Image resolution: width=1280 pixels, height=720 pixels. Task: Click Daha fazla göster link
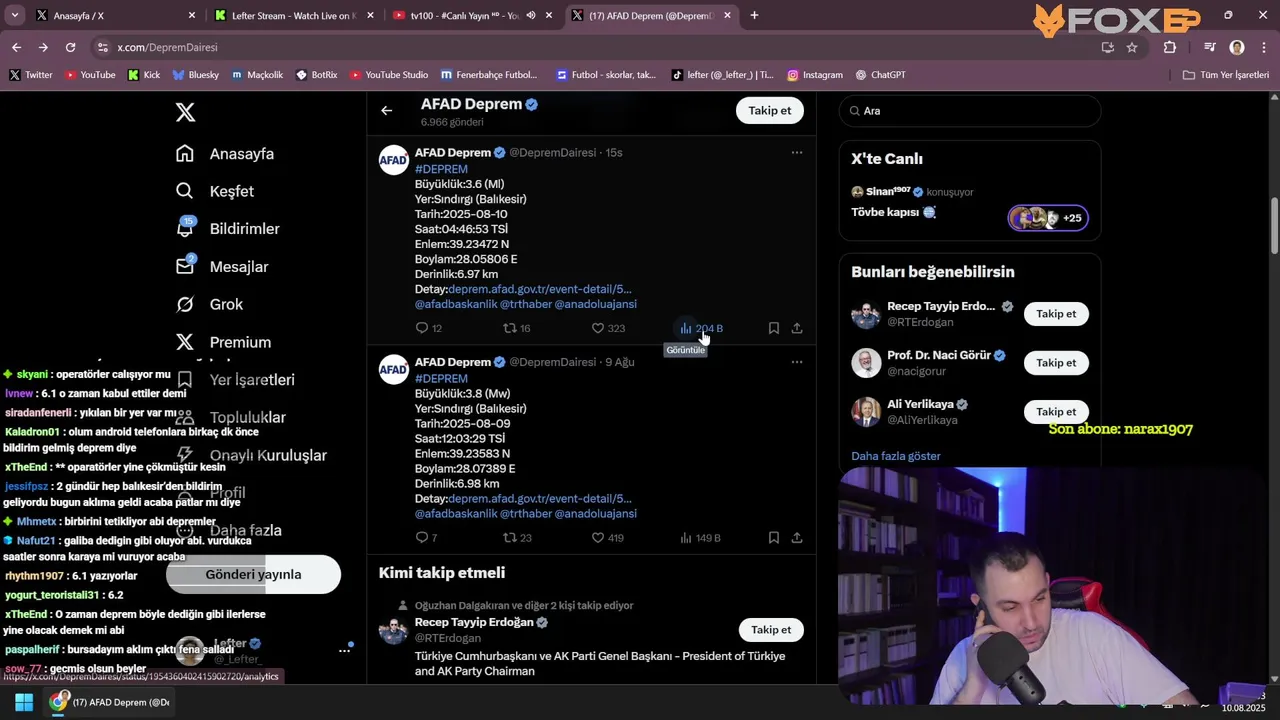tap(896, 456)
